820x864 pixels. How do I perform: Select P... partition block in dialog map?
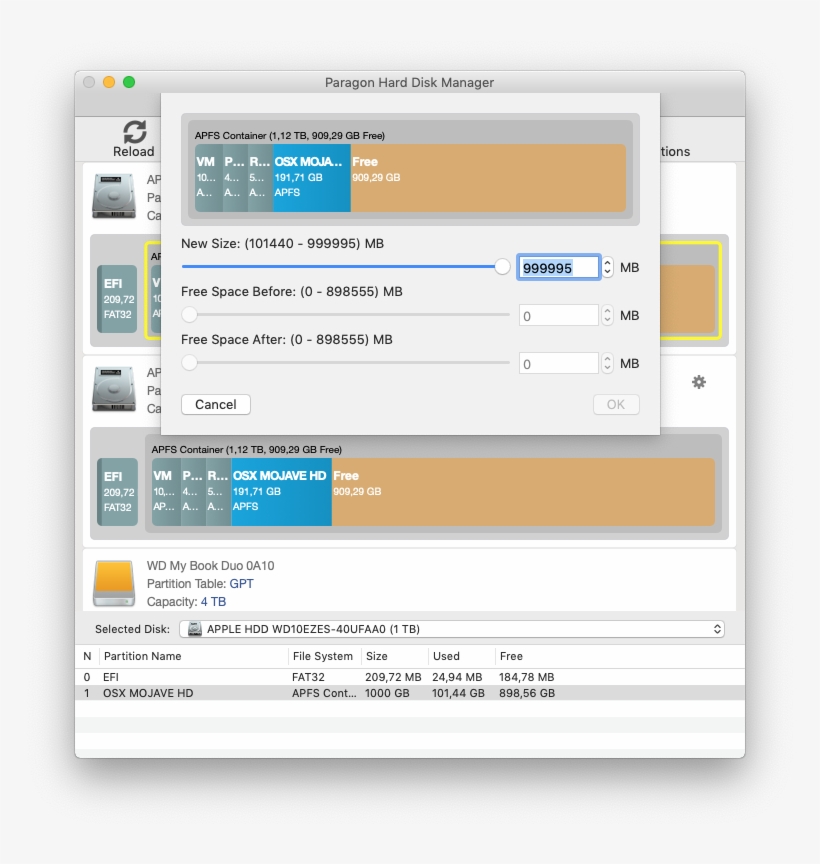pos(235,177)
